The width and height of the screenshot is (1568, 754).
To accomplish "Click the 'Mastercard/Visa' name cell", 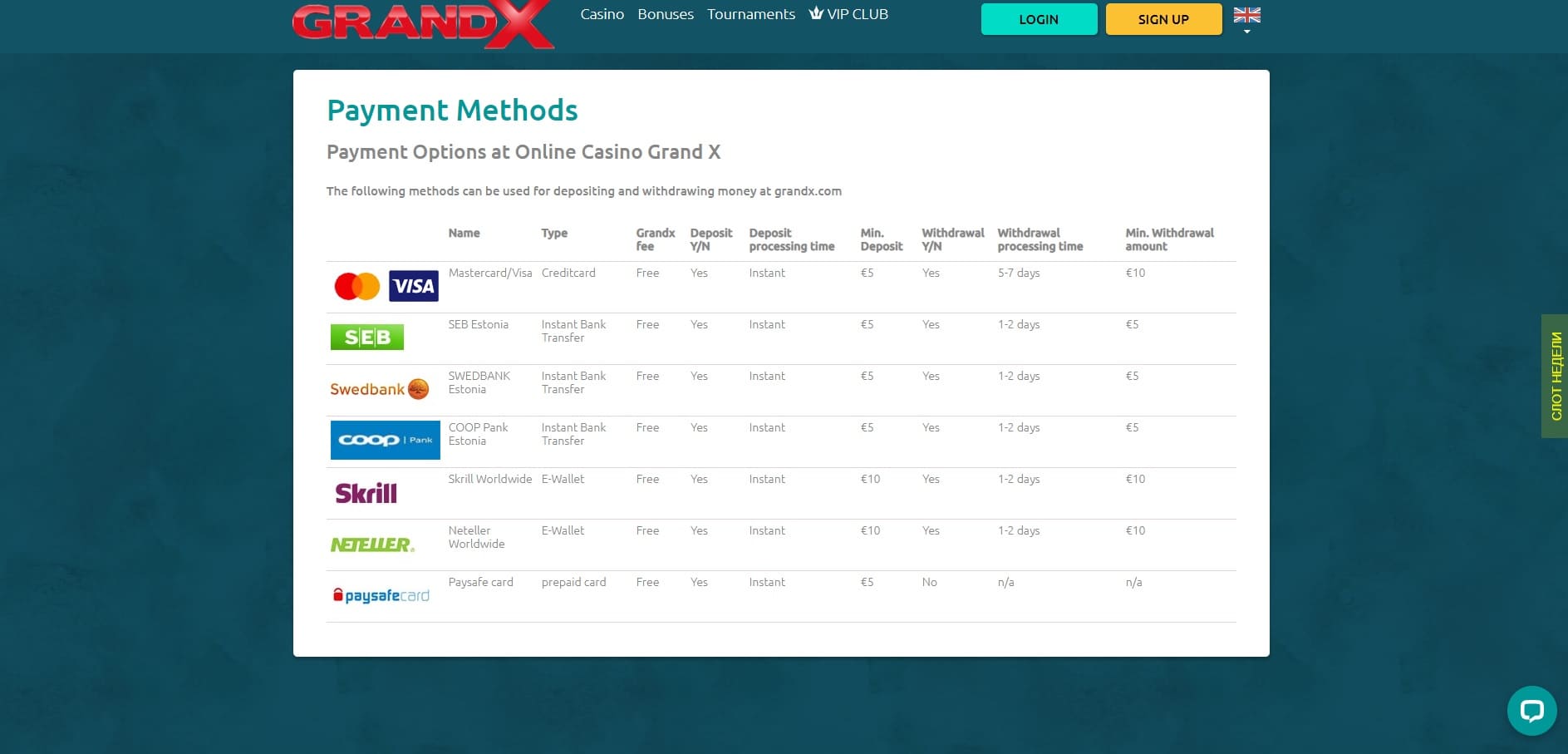I will pyautogui.click(x=490, y=273).
